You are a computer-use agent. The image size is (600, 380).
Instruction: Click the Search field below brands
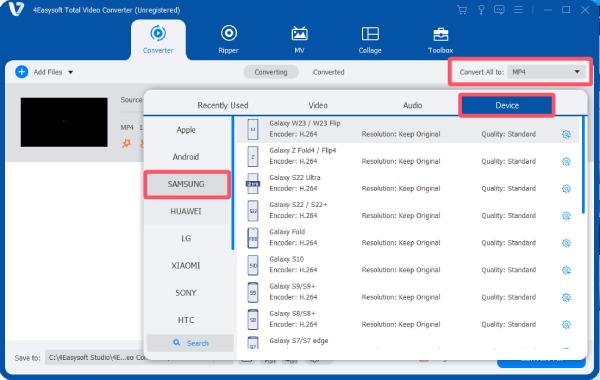[x=190, y=343]
